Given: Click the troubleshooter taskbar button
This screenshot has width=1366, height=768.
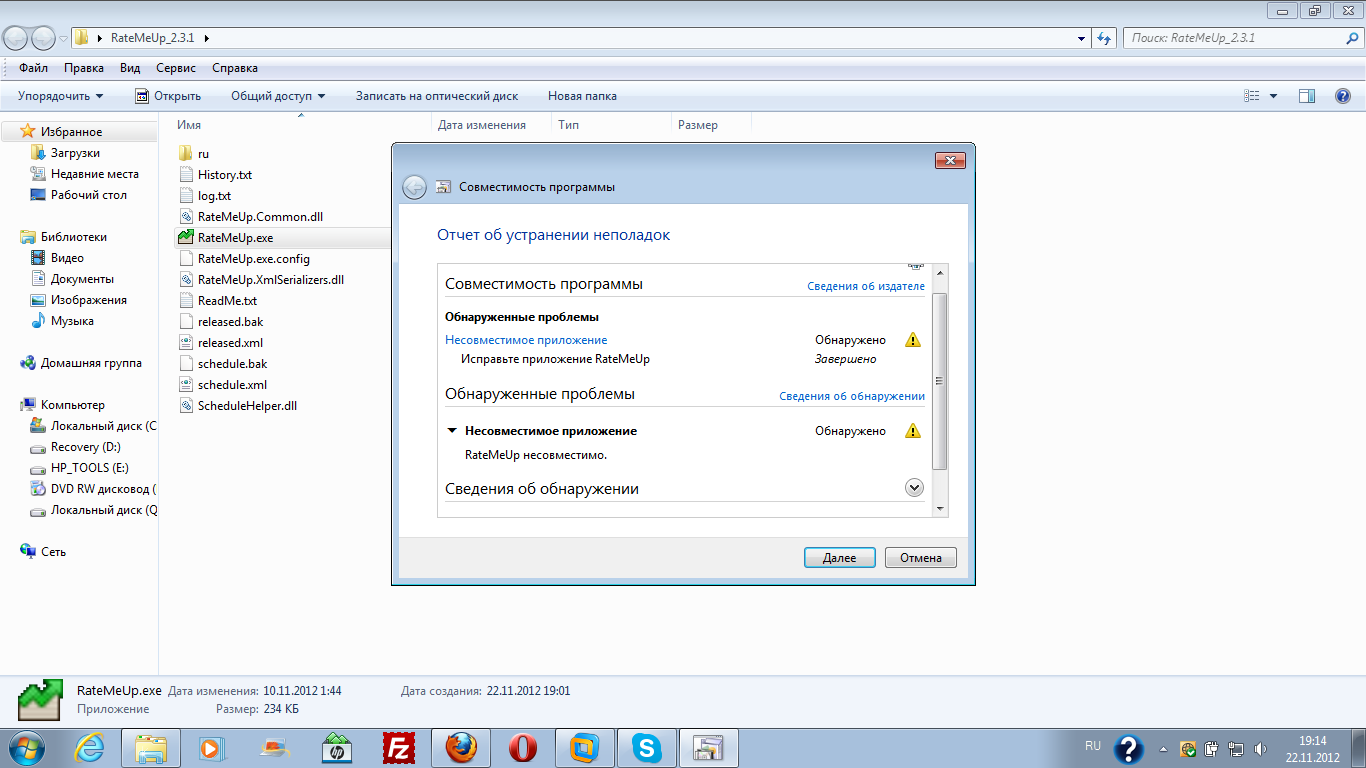Looking at the screenshot, I should pos(708,747).
